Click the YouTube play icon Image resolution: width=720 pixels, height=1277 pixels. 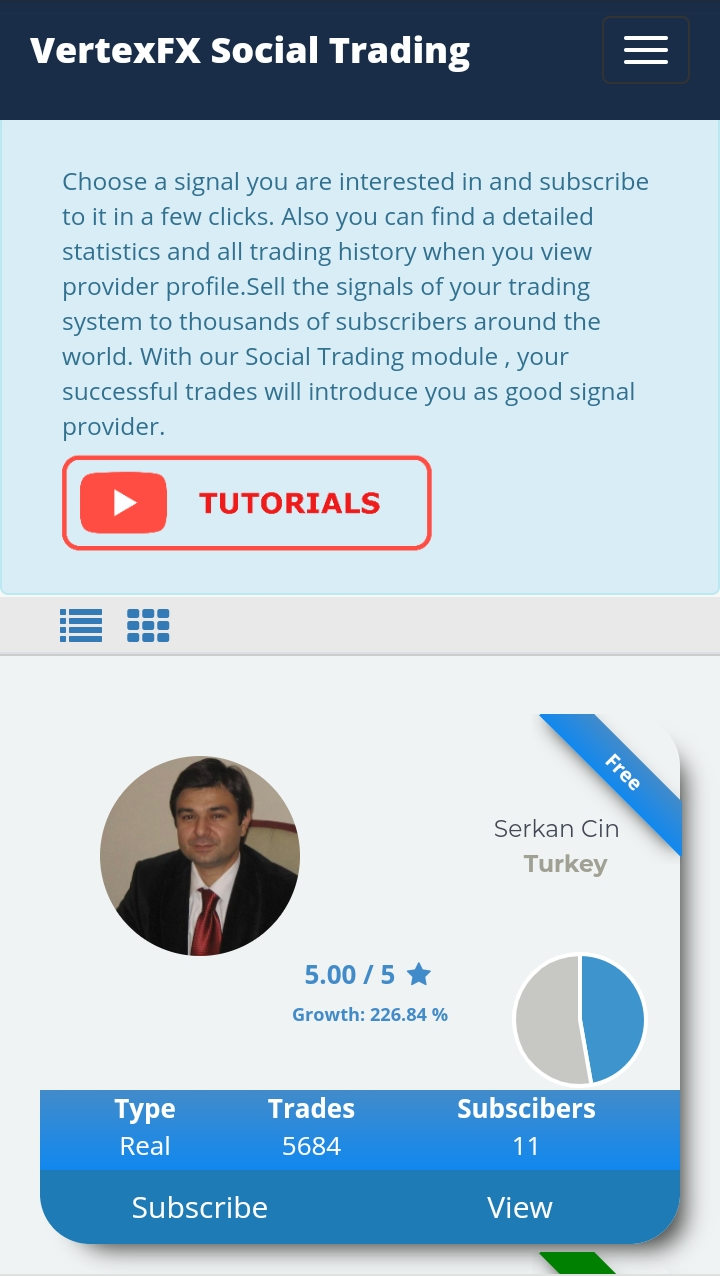pyautogui.click(x=124, y=503)
